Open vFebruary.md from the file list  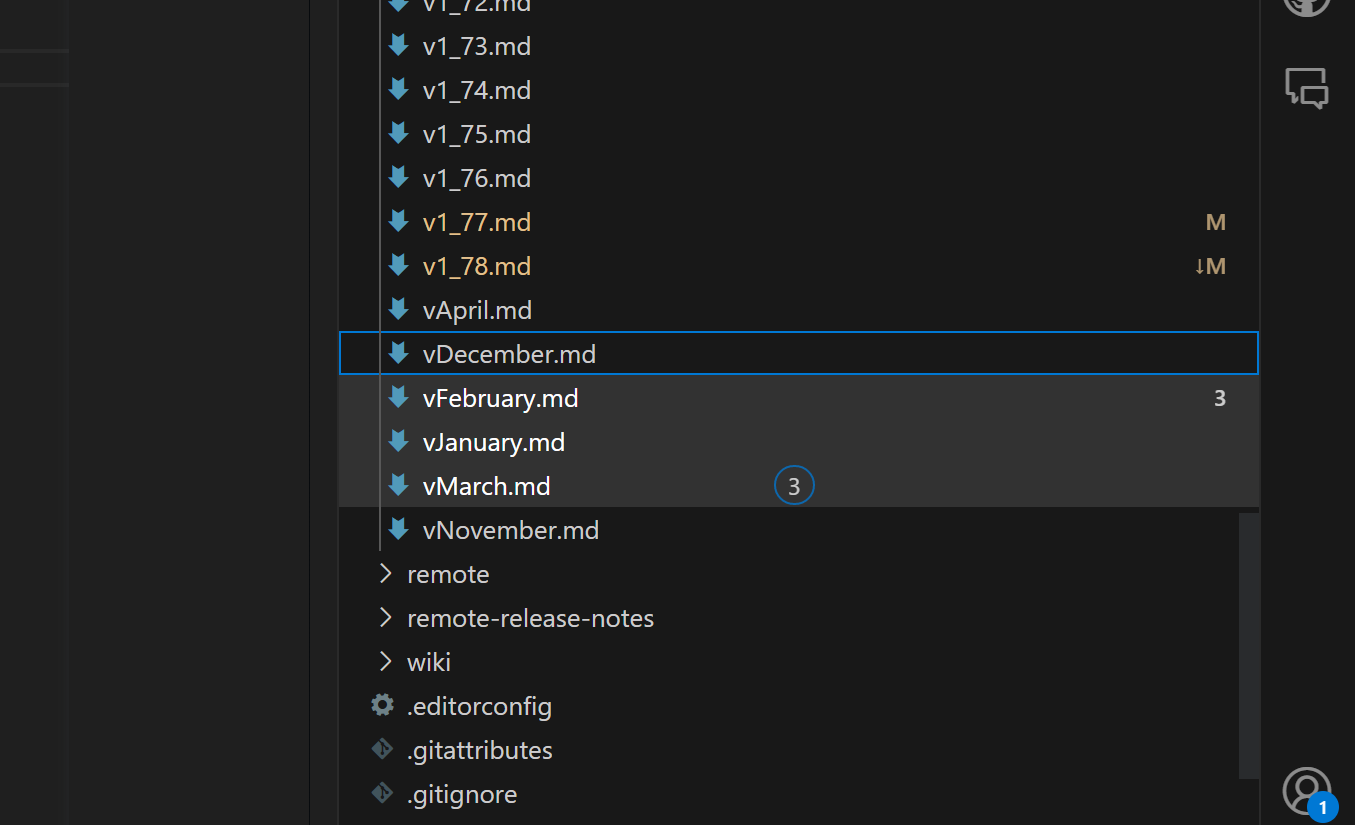point(500,398)
